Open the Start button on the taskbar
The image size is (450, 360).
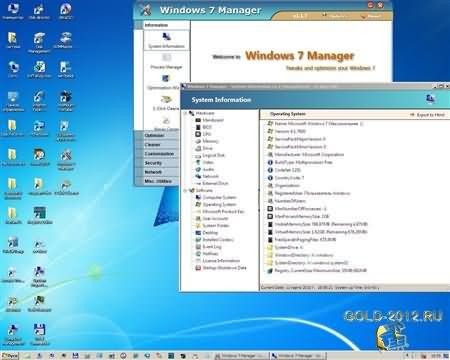click(x=10, y=356)
